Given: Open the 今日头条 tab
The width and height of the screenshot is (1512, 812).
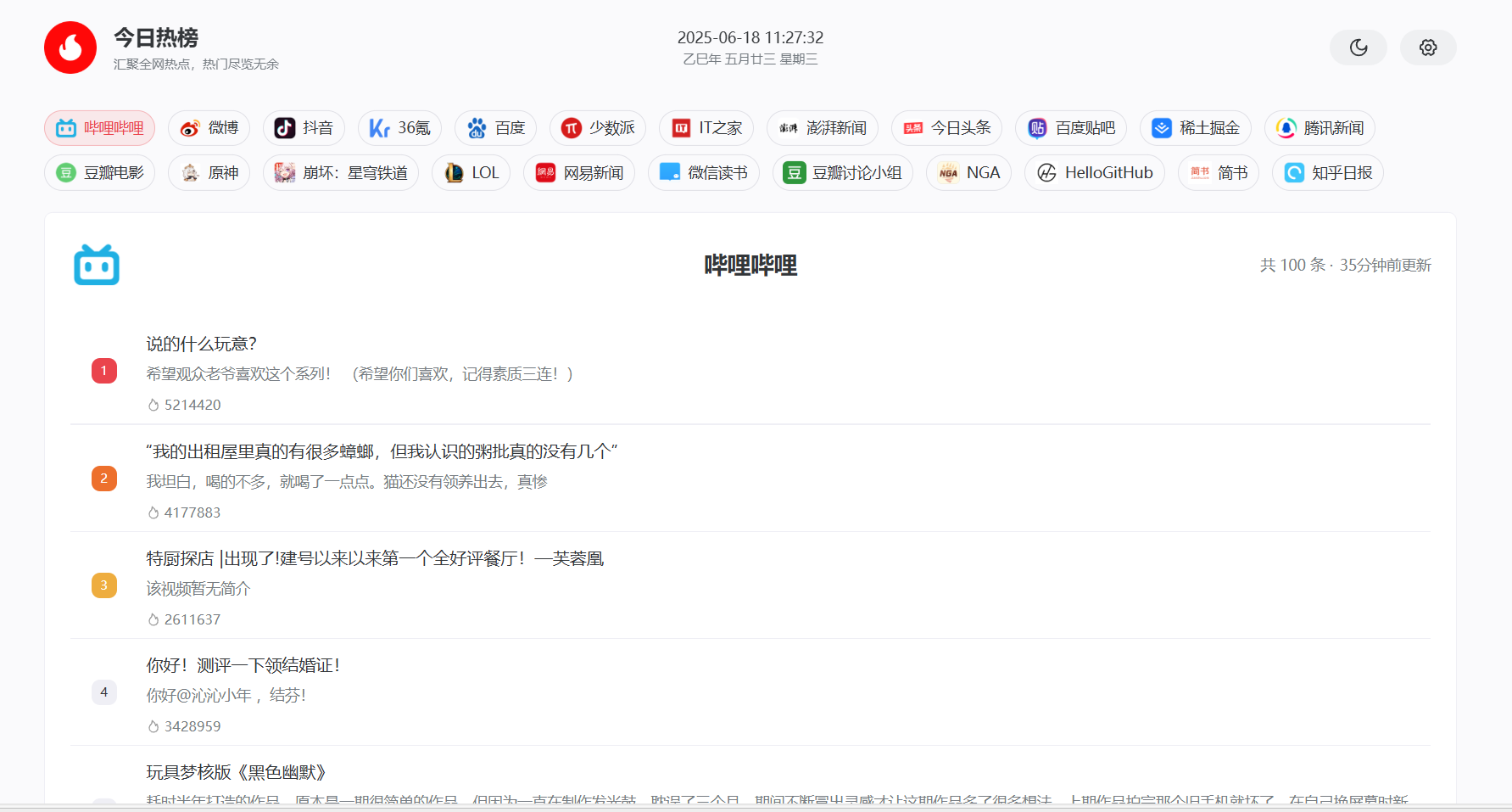Looking at the screenshot, I should point(946,128).
